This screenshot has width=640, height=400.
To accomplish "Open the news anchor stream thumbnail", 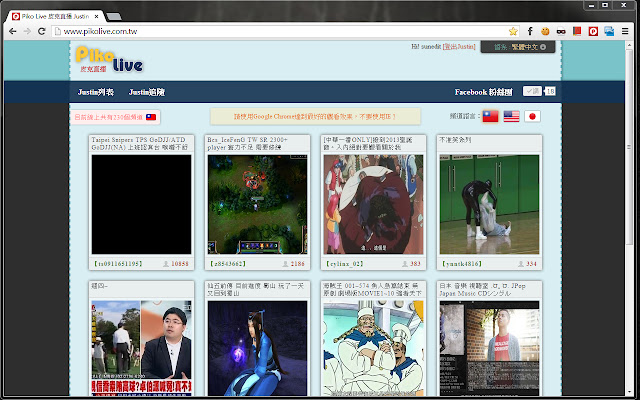I will pos(141,348).
